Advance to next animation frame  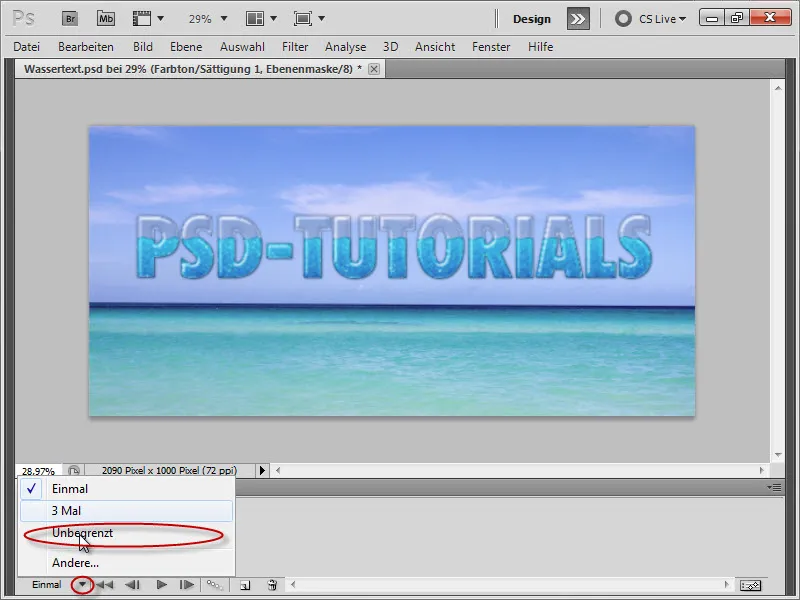tap(187, 585)
